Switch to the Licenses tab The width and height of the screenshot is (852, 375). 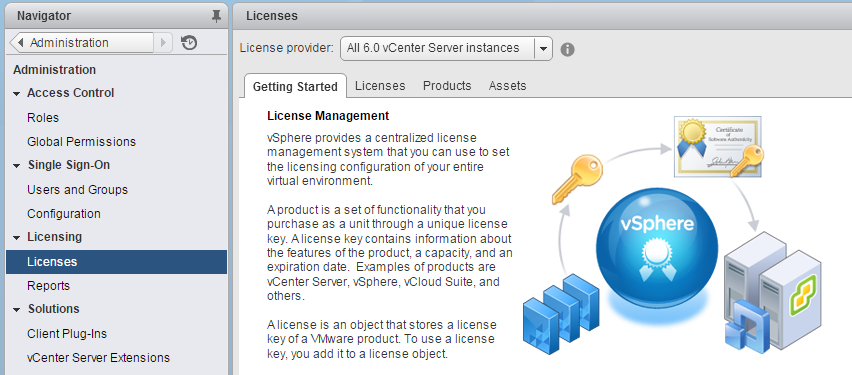(x=380, y=86)
